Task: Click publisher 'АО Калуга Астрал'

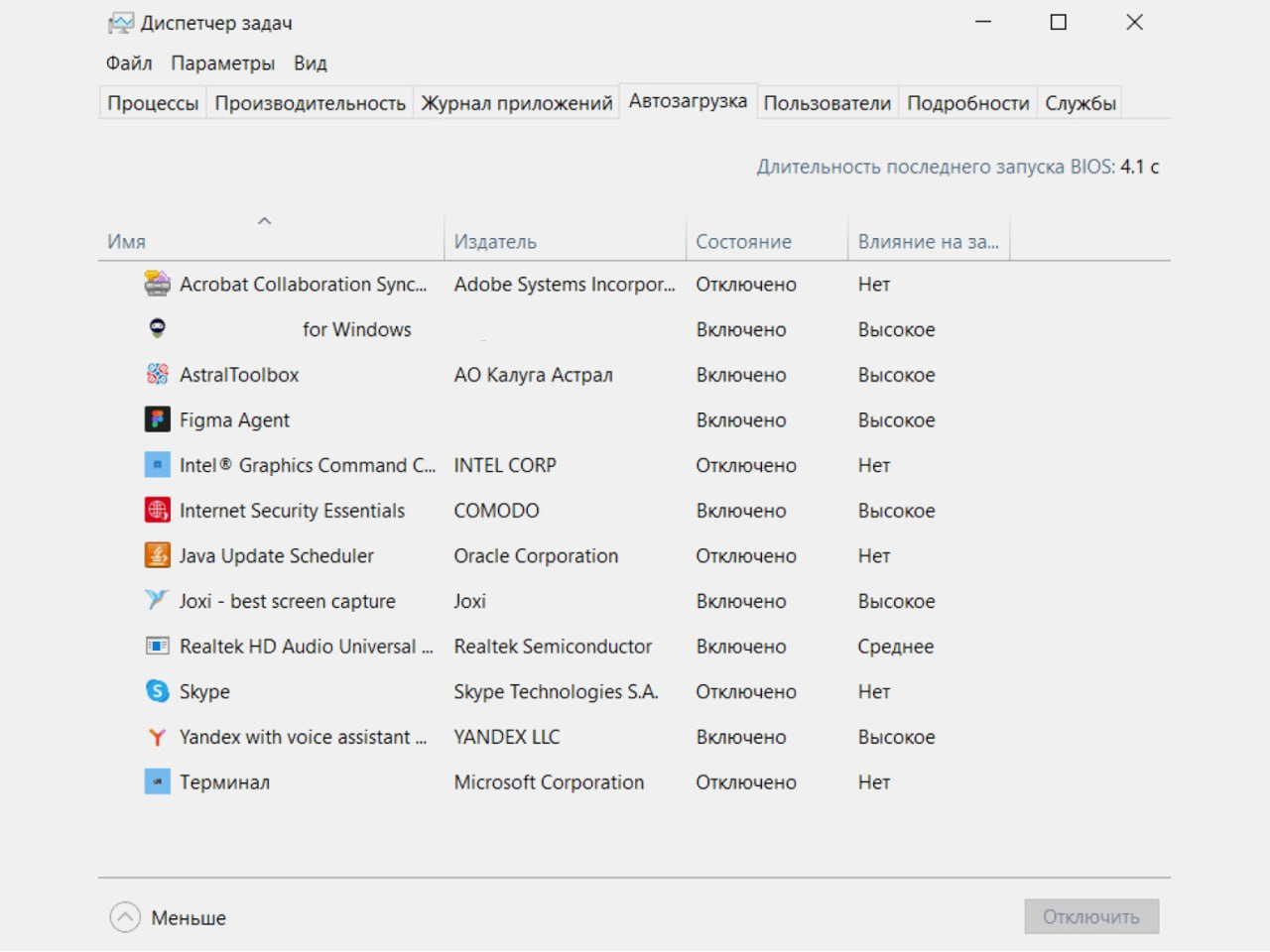Action: [x=534, y=375]
